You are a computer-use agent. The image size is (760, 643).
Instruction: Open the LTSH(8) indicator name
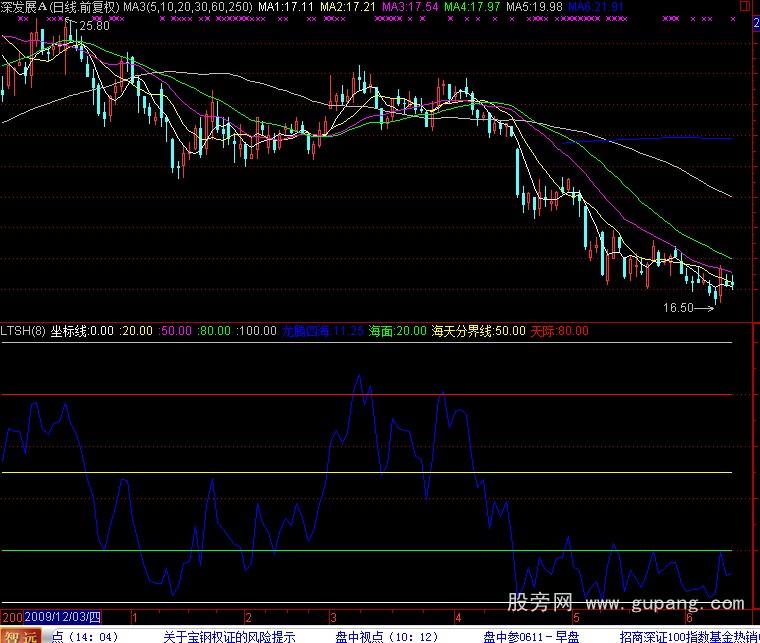point(23,331)
